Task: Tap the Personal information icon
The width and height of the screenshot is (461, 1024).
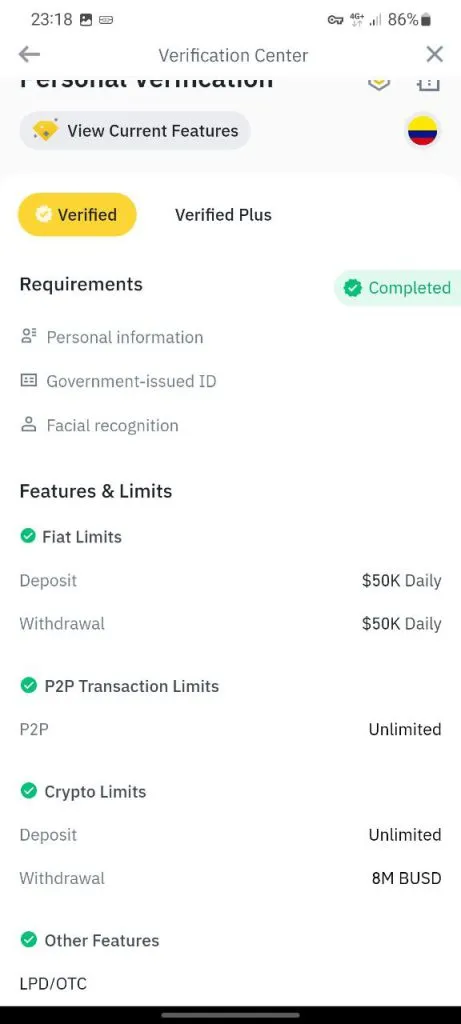Action: (29, 336)
